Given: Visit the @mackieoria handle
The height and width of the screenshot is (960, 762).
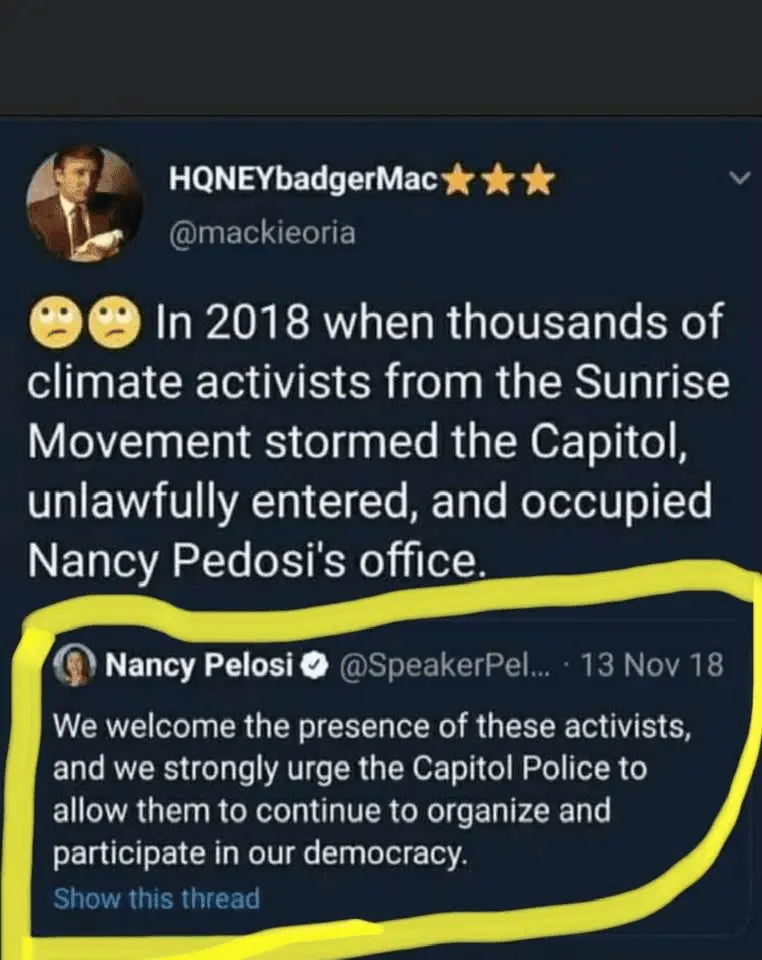Looking at the screenshot, I should pos(264,235).
